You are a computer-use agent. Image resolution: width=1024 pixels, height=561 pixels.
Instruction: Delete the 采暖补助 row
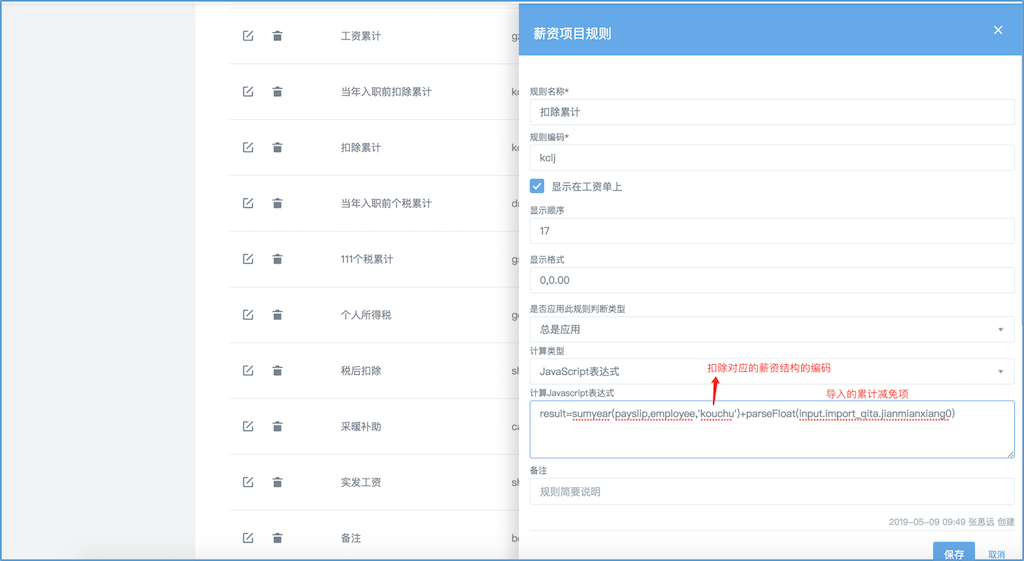(278, 426)
